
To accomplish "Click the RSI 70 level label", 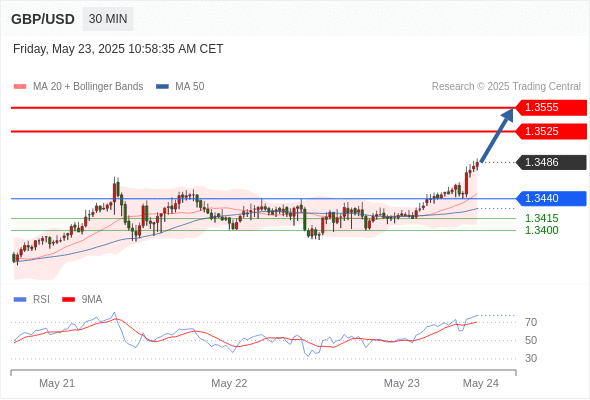I will (x=531, y=322).
